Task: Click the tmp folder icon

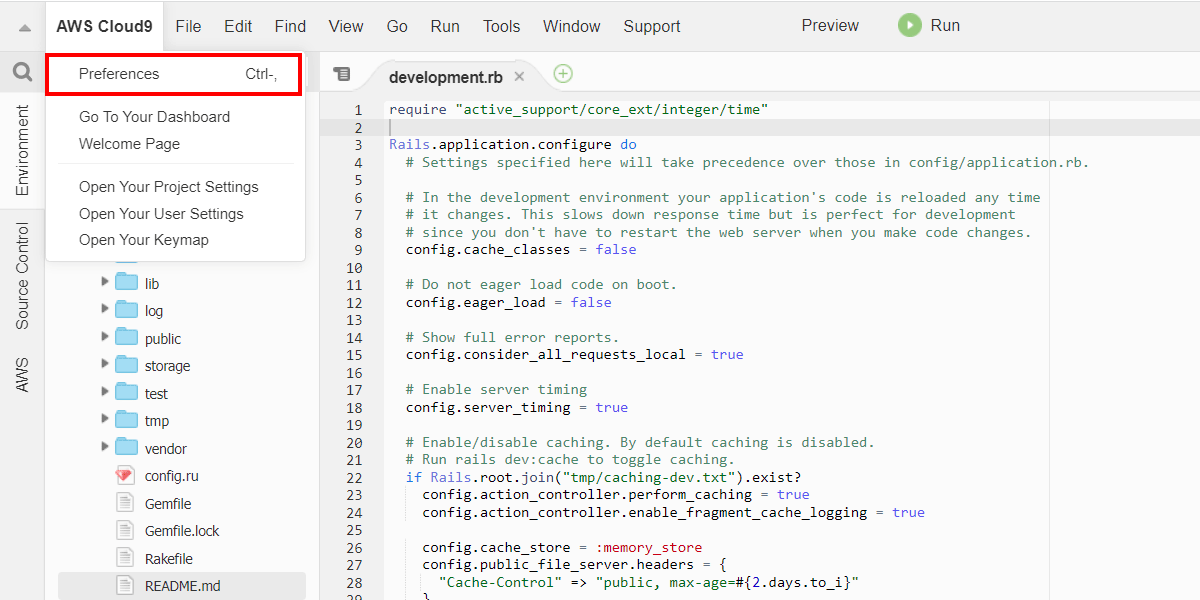Action: click(126, 420)
